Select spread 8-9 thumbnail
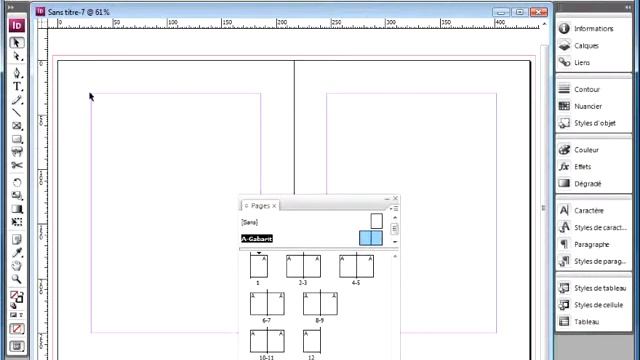This screenshot has width=640, height=360. tap(320, 303)
